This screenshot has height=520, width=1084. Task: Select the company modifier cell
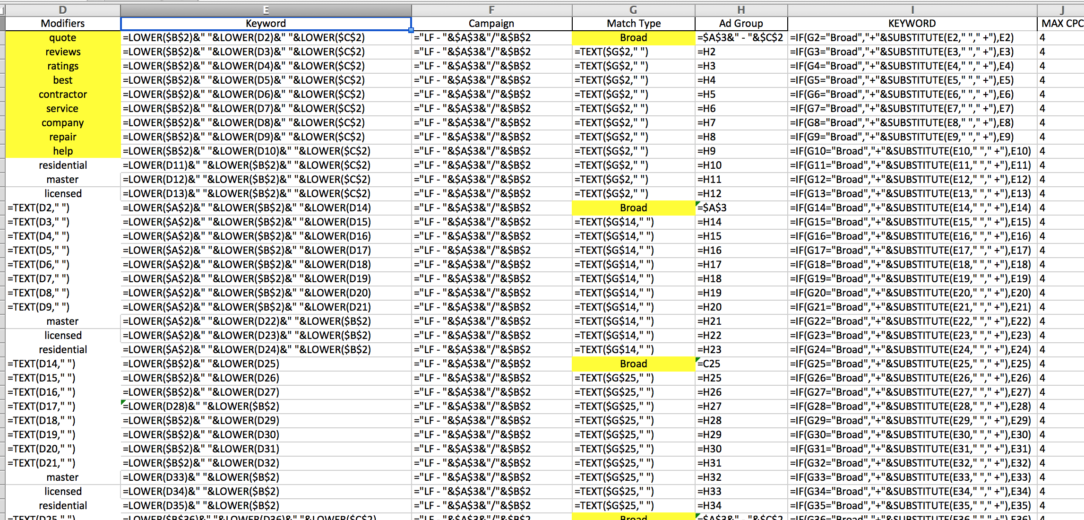[x=63, y=123]
